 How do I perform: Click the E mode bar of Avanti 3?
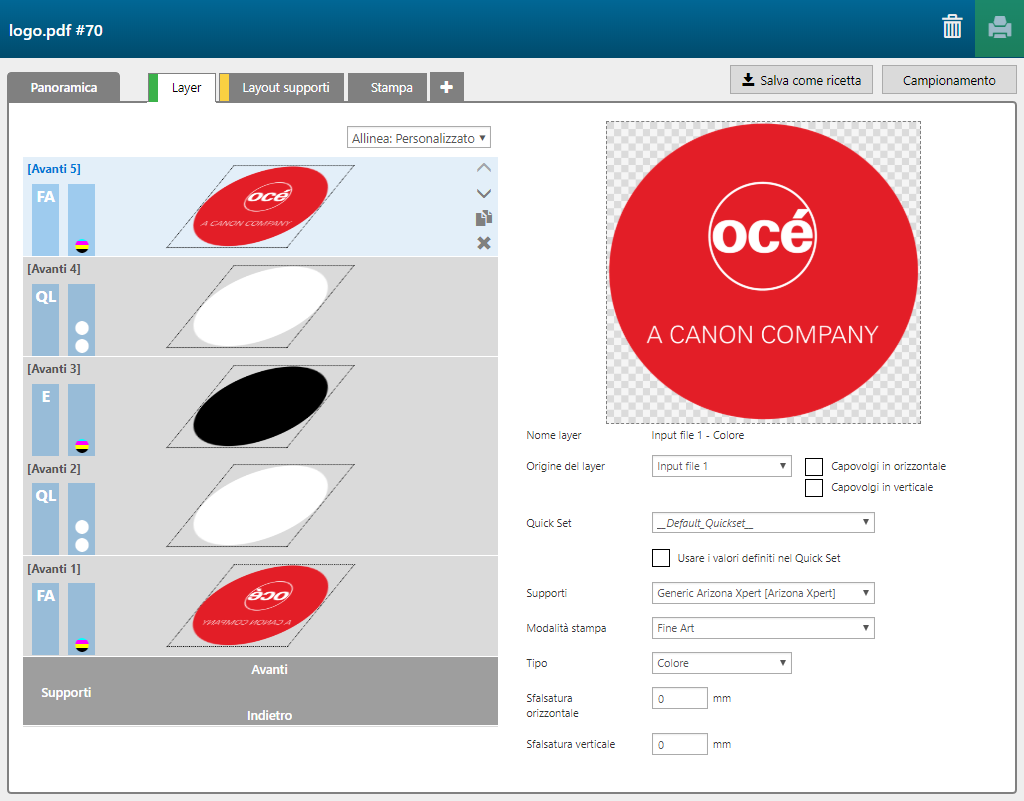coord(46,419)
